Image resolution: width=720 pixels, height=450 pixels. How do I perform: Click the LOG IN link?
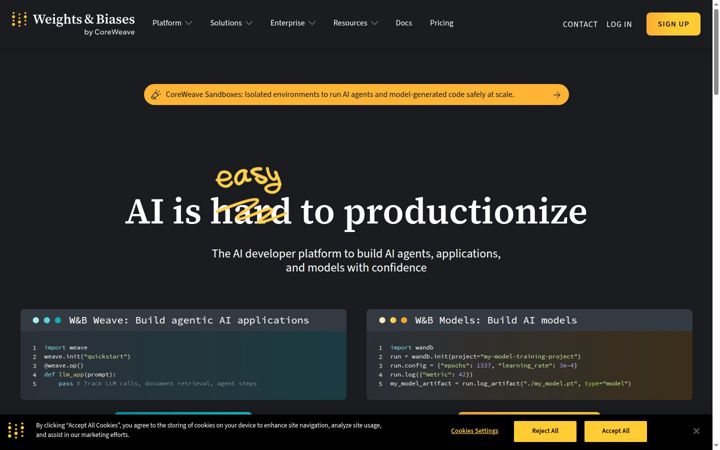[x=619, y=24]
